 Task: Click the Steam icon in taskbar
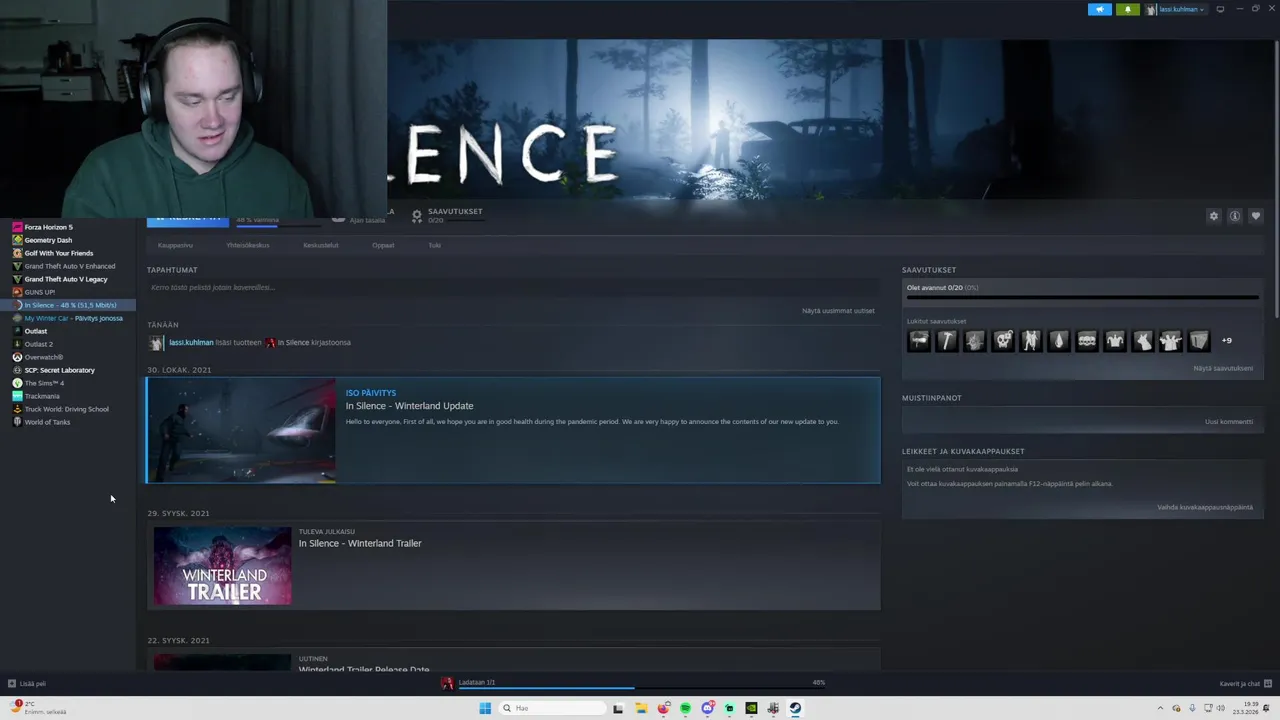pyautogui.click(x=795, y=708)
